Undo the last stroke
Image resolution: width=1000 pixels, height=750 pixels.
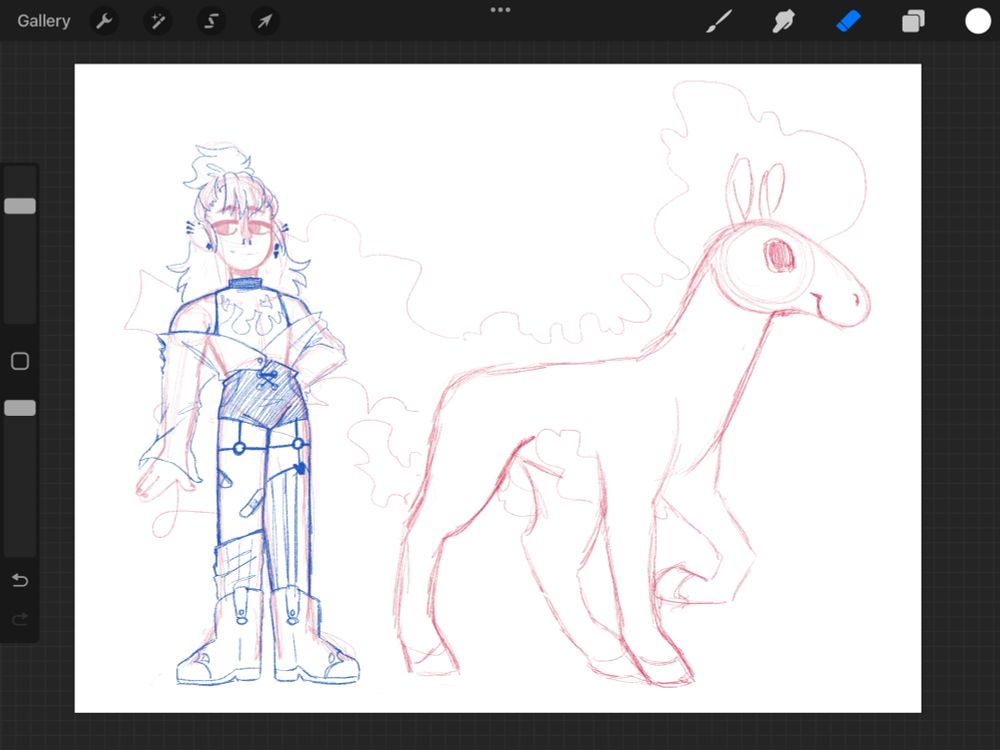click(20, 580)
